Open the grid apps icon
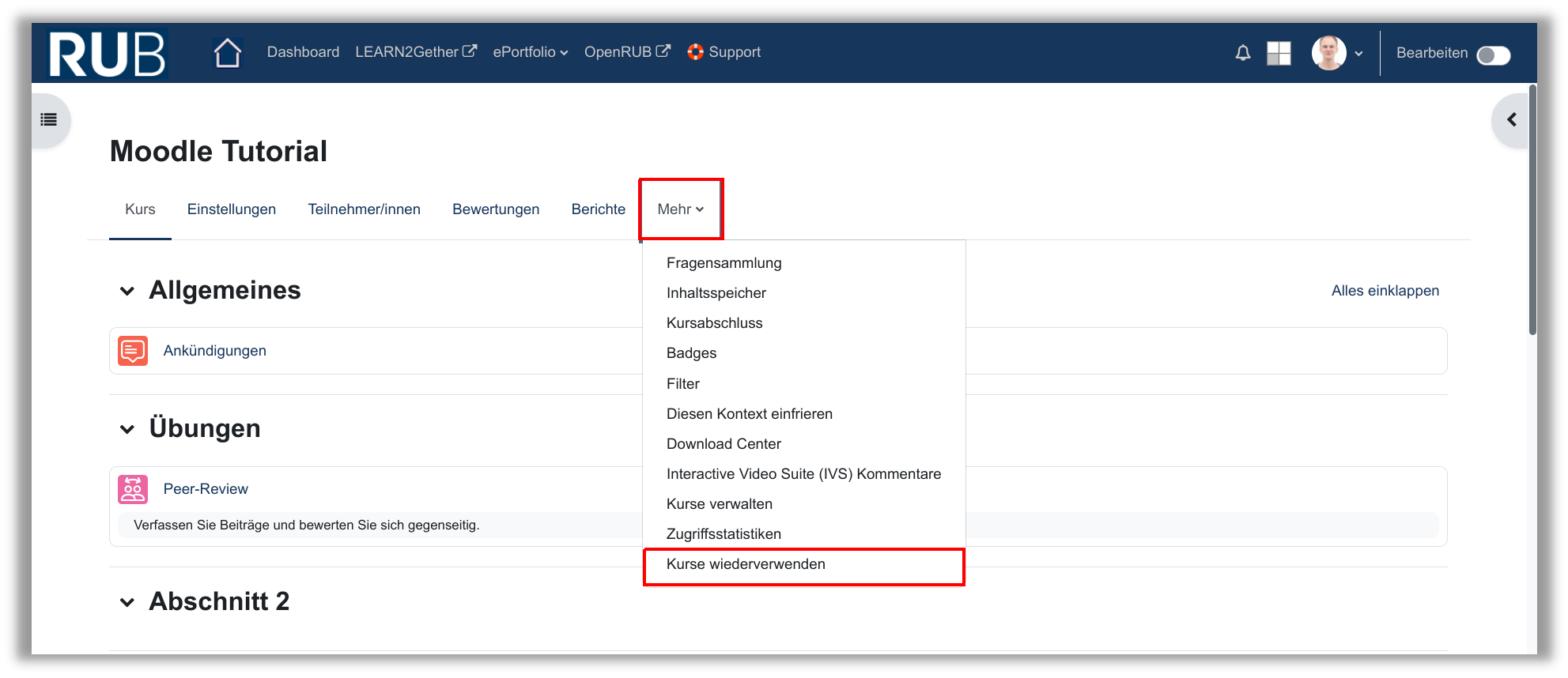 coord(1278,53)
